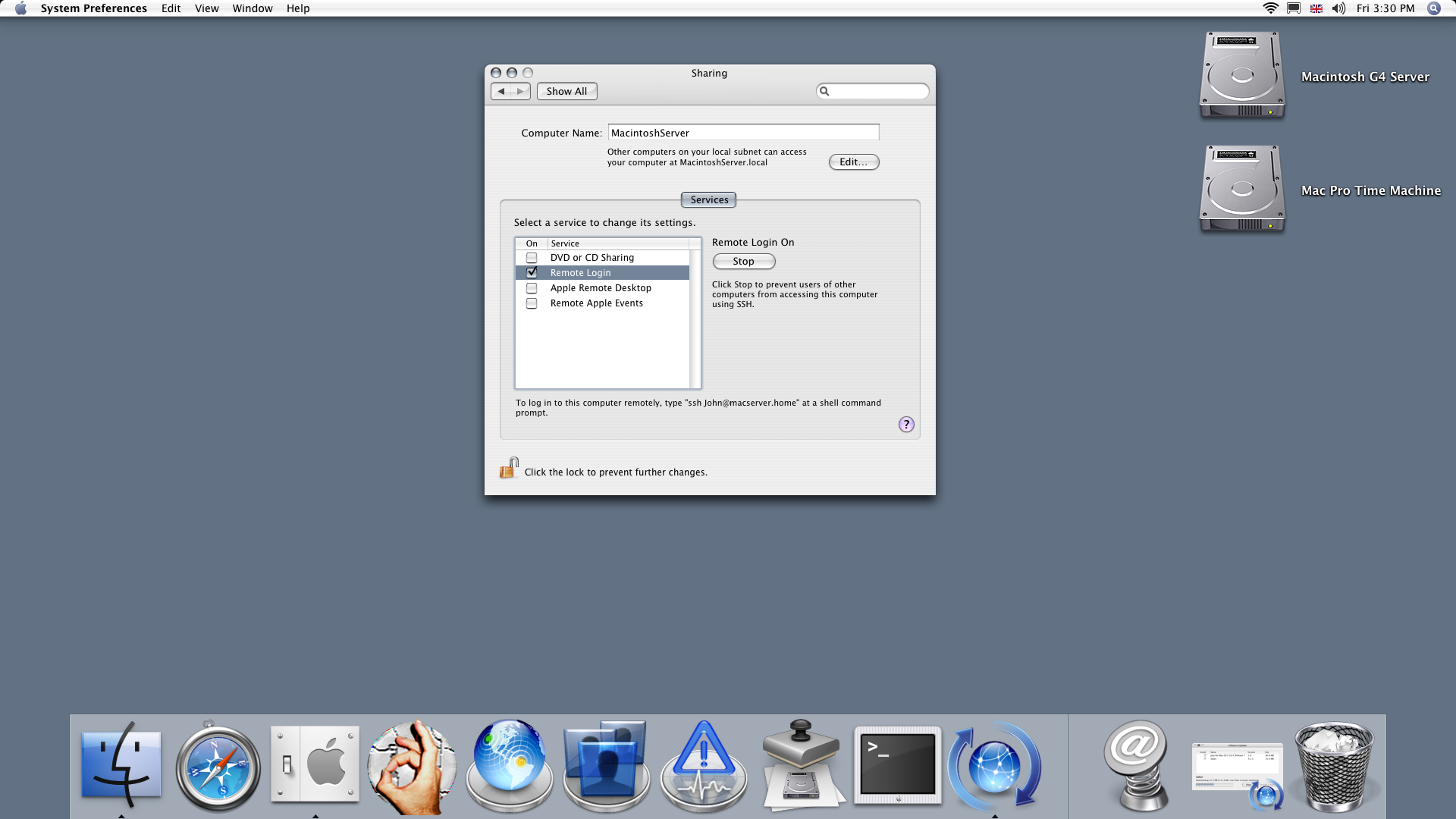Click the On column header
The height and width of the screenshot is (819, 1456).
coord(532,243)
